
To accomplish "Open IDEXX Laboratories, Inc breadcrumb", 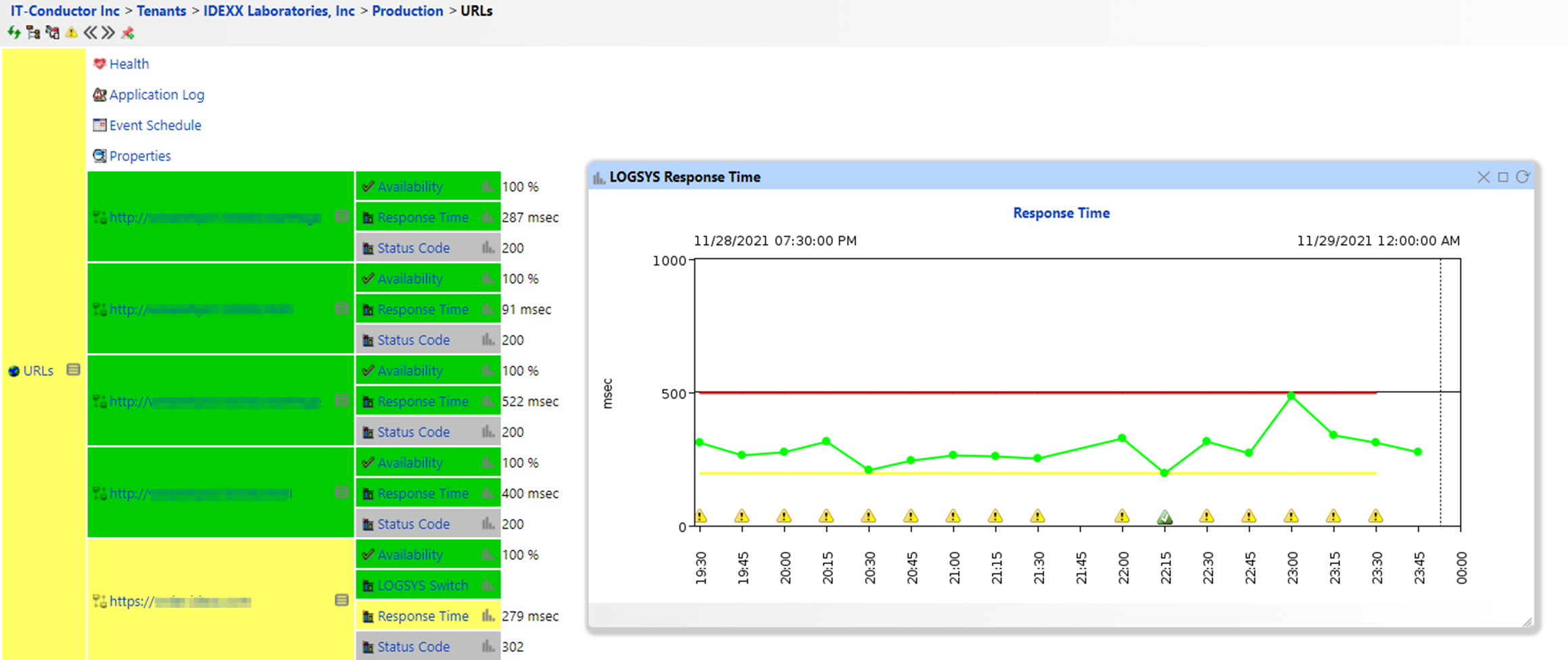I will pos(279,11).
